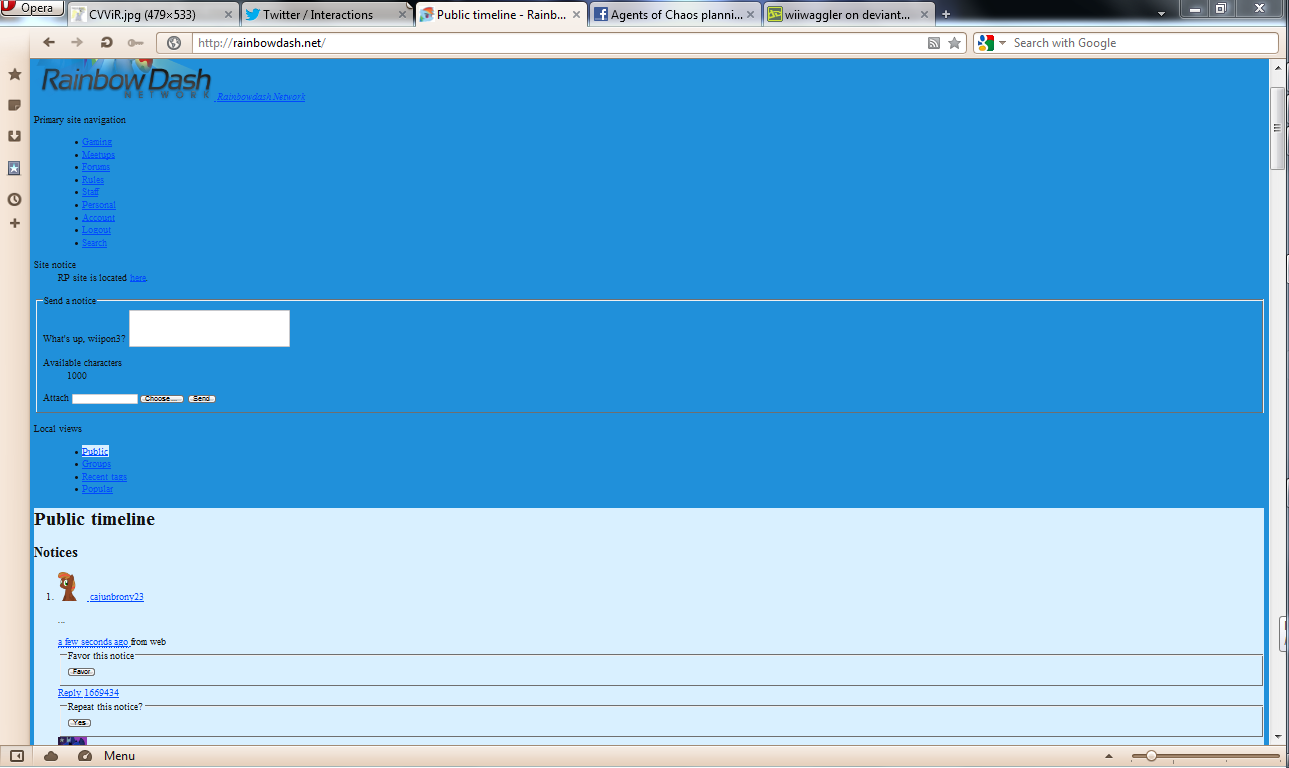Viewport: 1289px width, 768px height.
Task: Click the globe site-info badge in address bar
Action: tap(175, 43)
